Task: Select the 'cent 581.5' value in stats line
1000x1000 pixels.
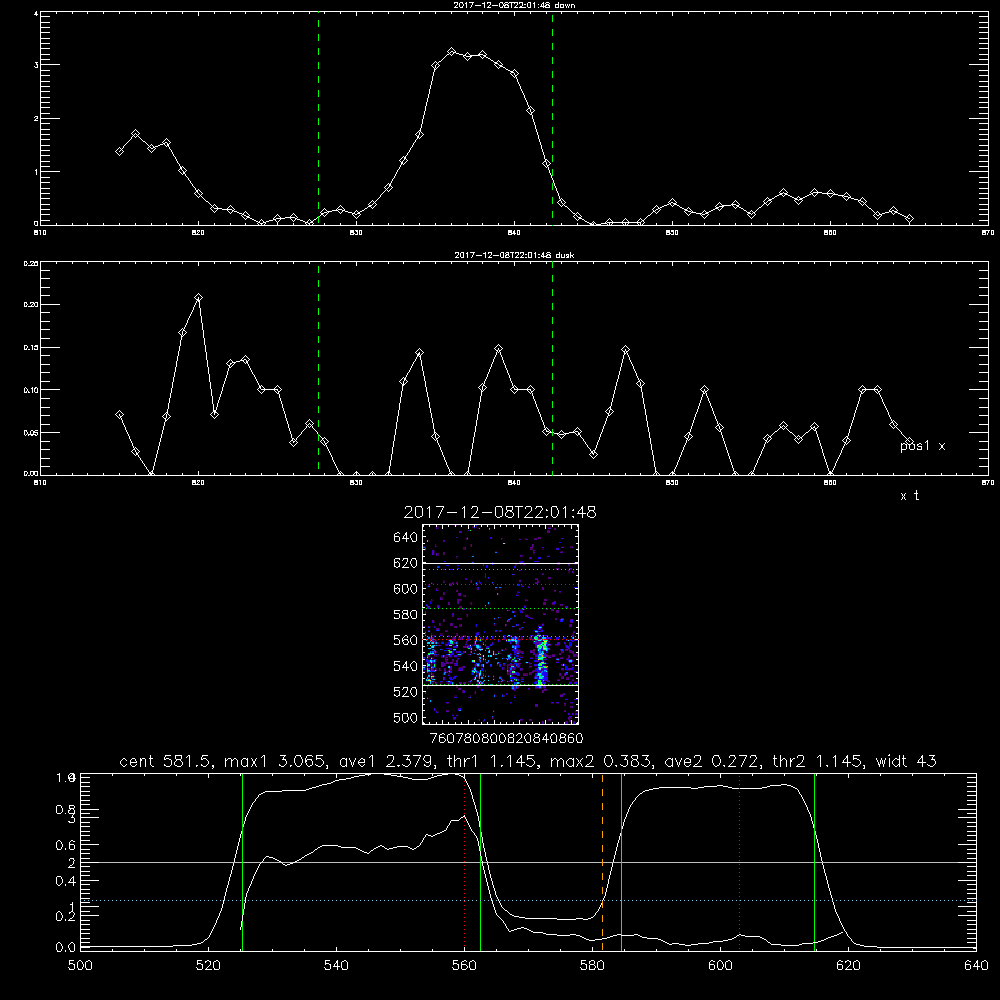Action: (164, 761)
